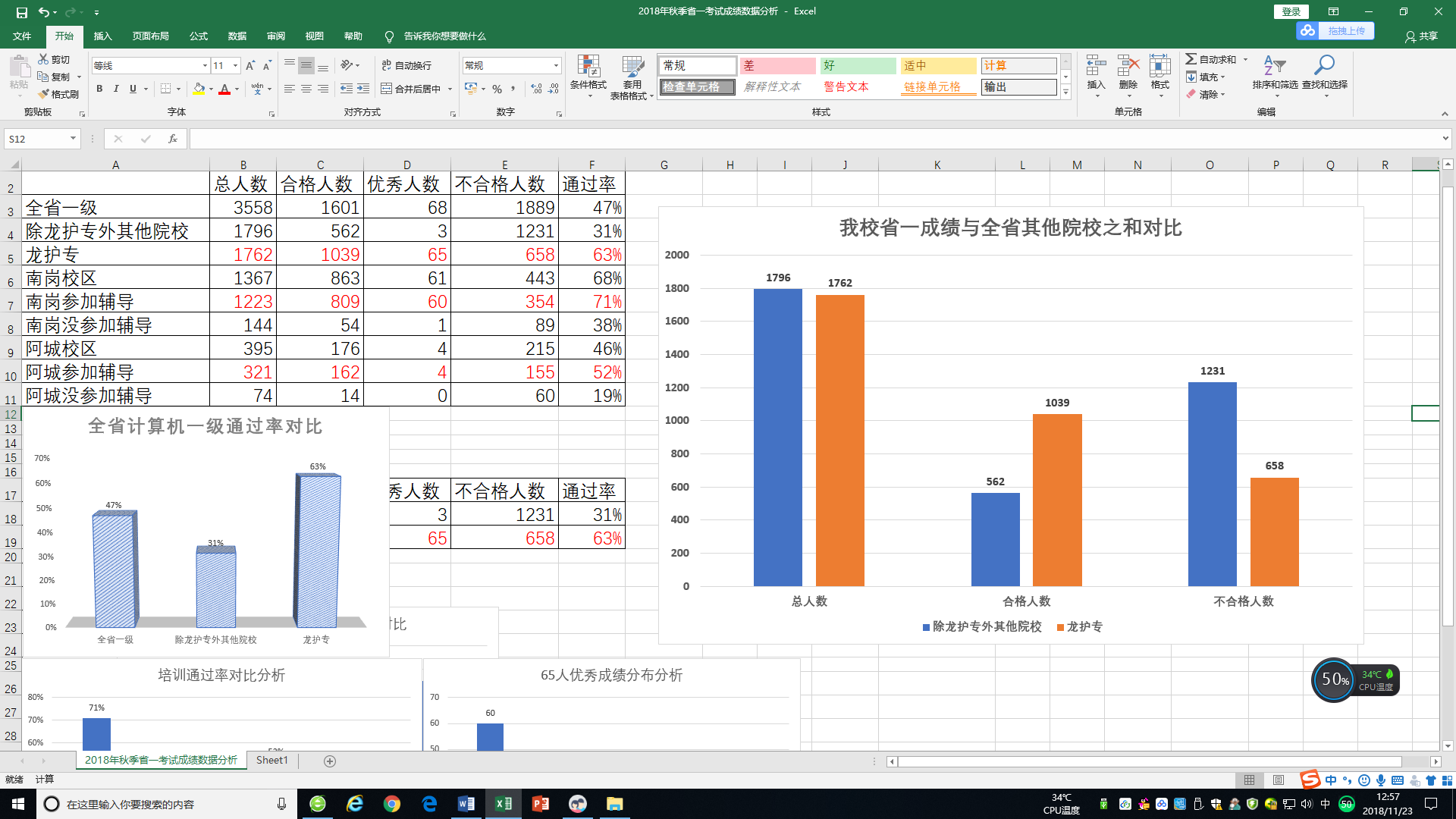Open the number format dropdown
Viewport: 1456px width, 819px height.
point(556,66)
